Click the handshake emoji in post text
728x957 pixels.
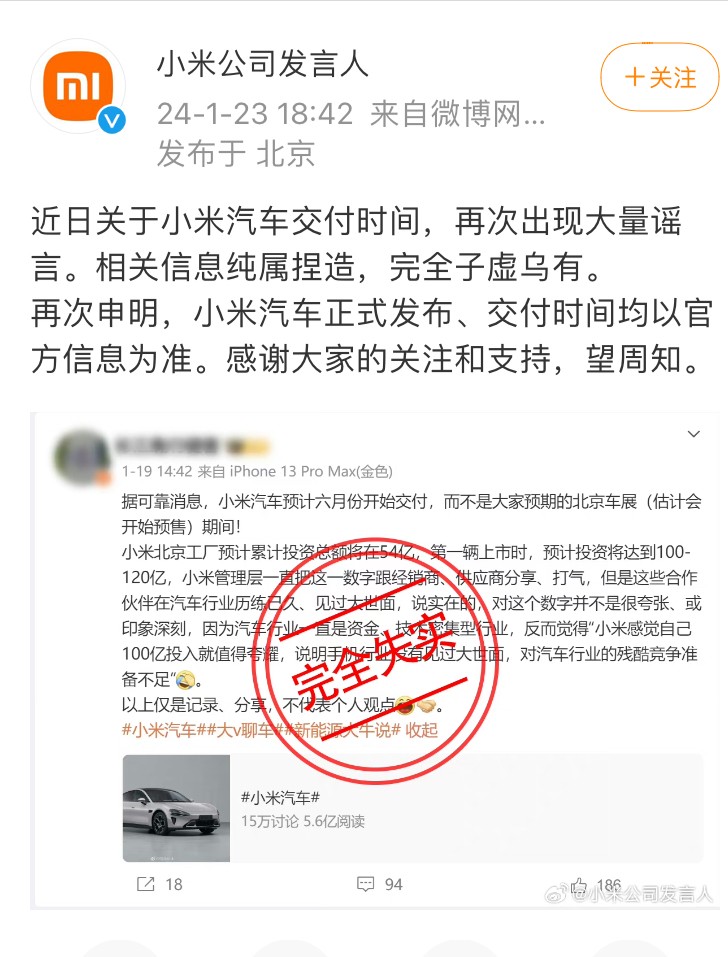pyautogui.click(x=426, y=705)
